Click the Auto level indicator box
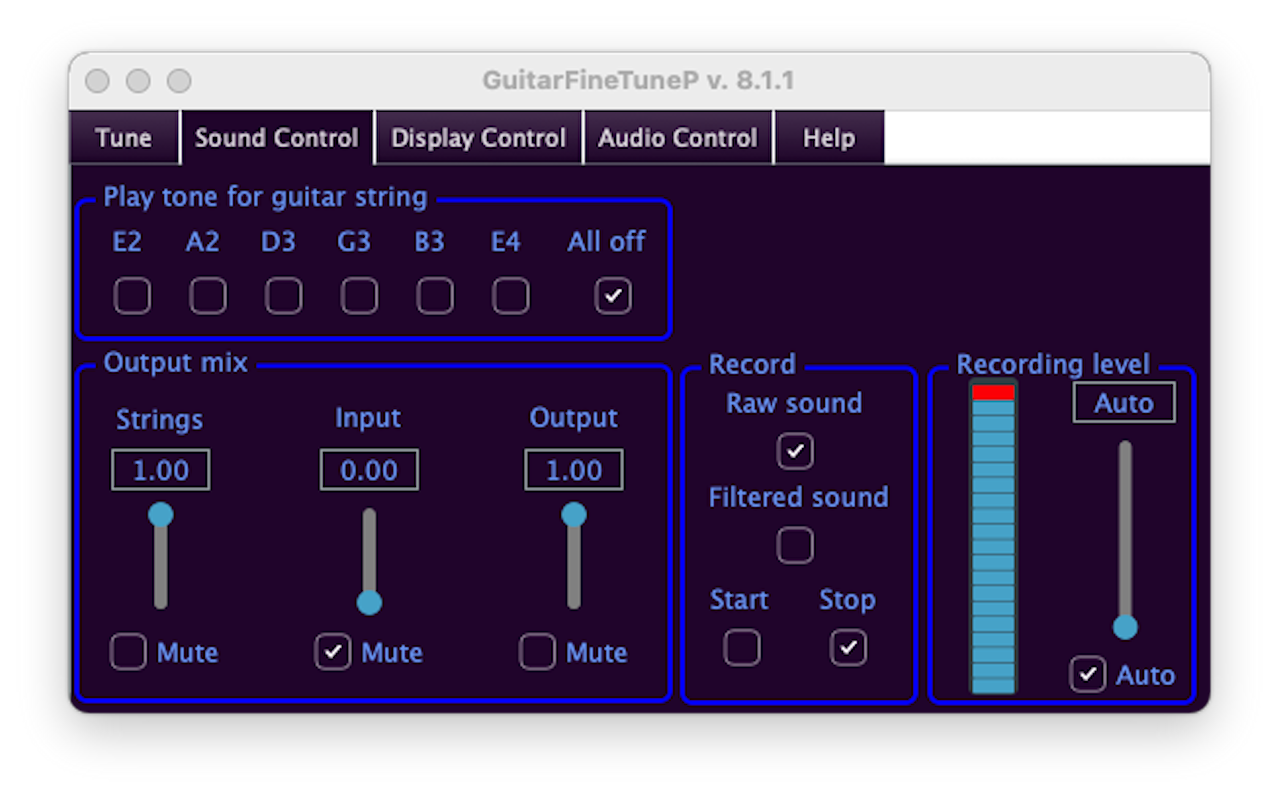The height and width of the screenshot is (800, 1280). (1123, 402)
